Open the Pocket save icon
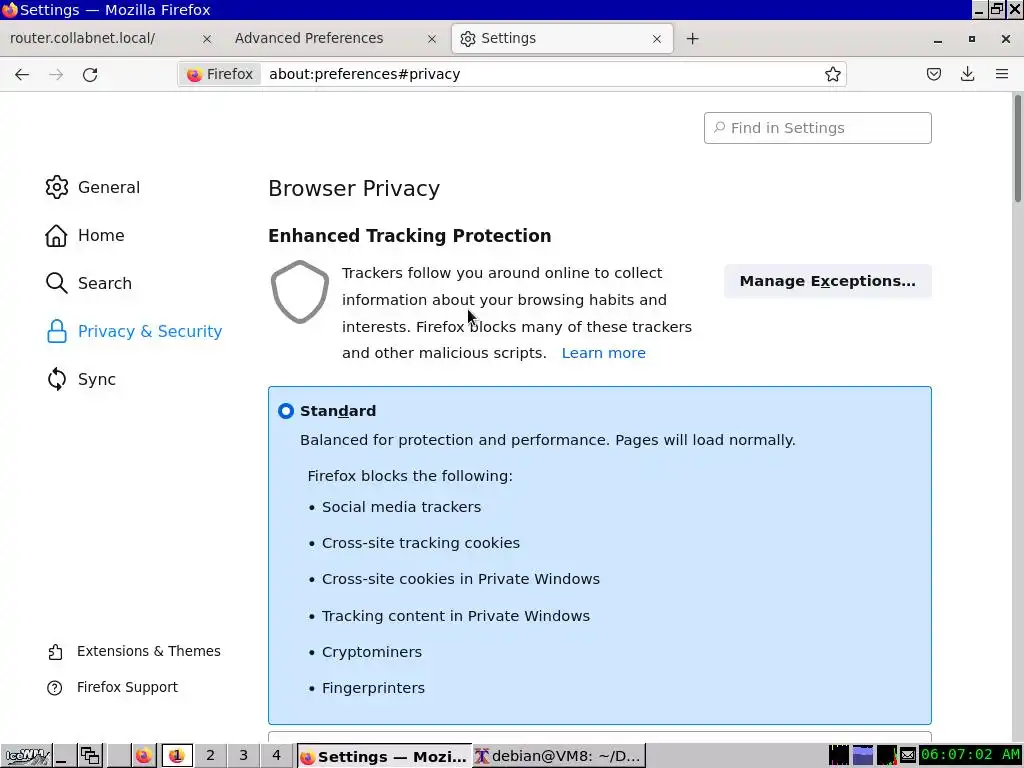 pyautogui.click(x=934, y=74)
